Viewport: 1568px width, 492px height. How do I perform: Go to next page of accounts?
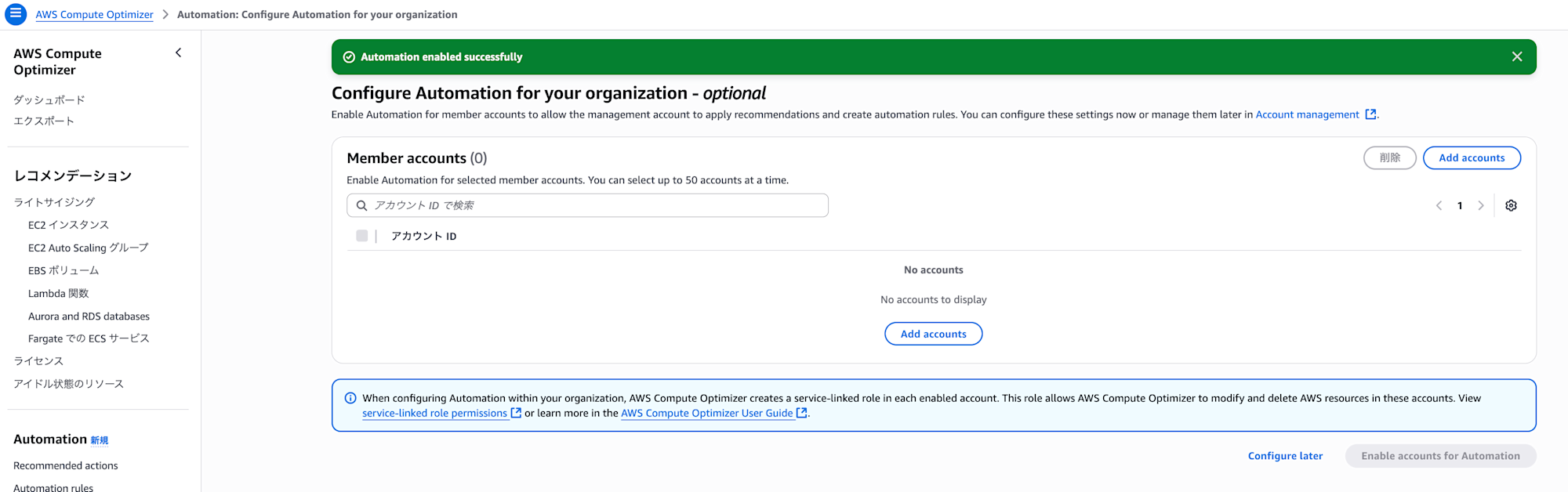(x=1481, y=205)
